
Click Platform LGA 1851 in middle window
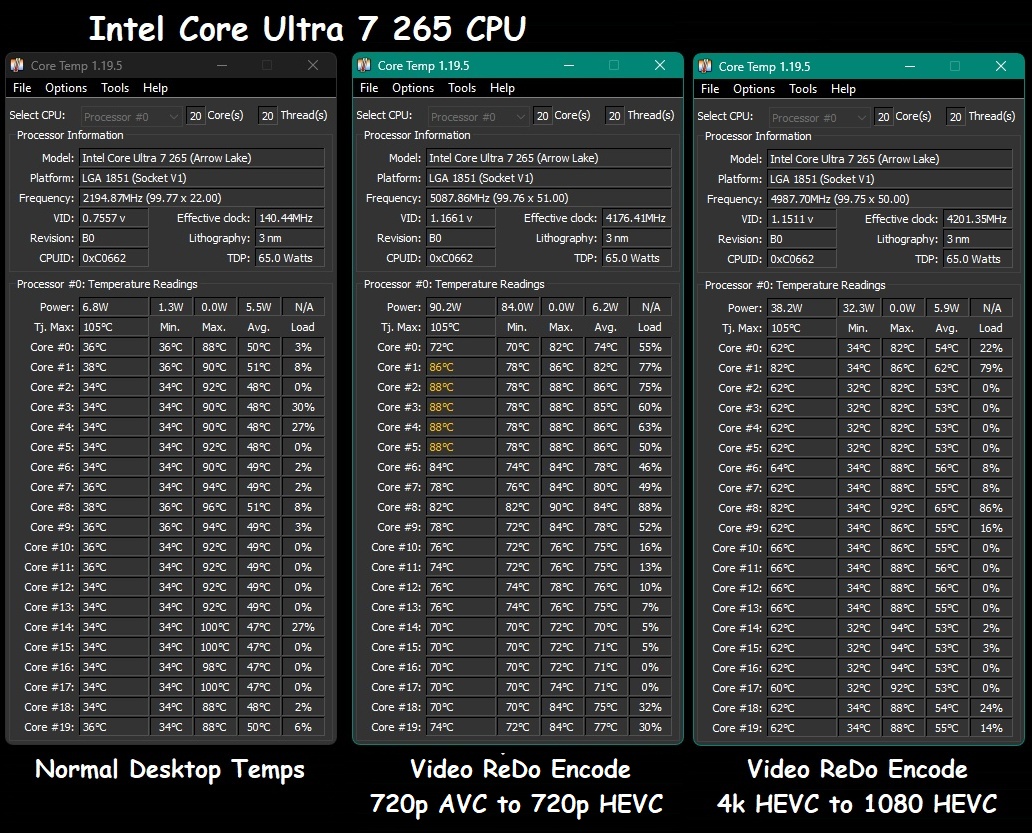550,178
